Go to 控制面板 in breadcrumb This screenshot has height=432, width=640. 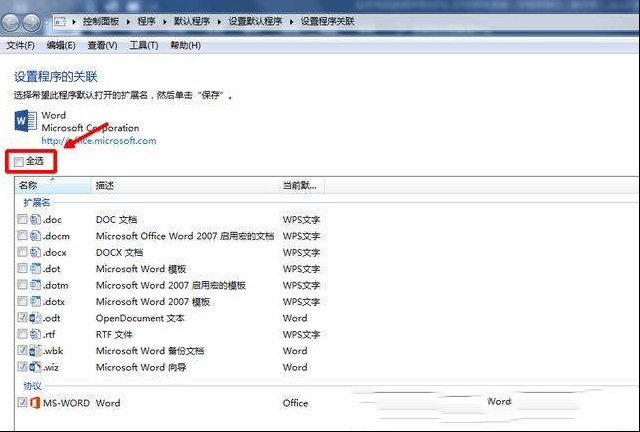click(x=101, y=22)
